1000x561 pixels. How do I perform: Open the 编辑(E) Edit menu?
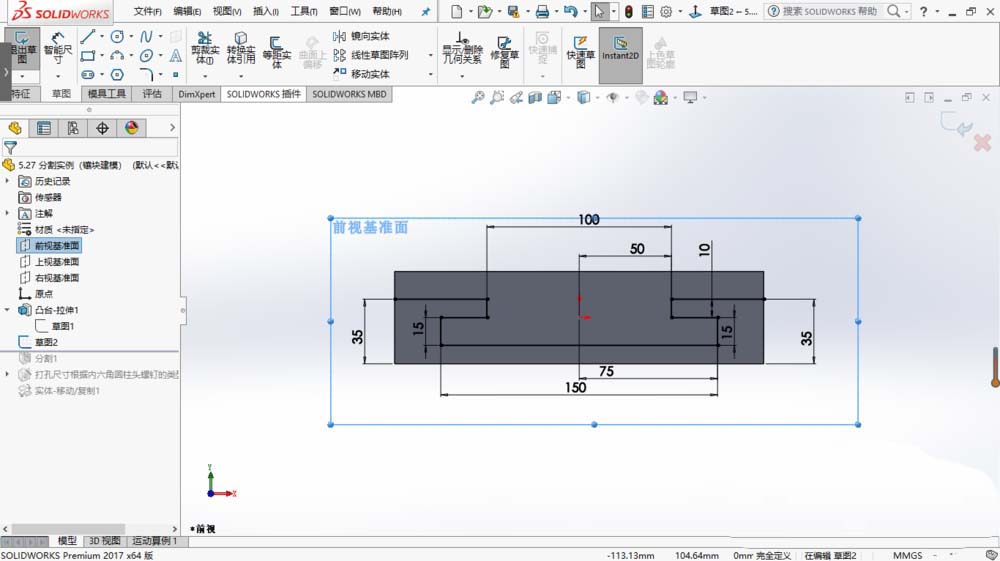pyautogui.click(x=187, y=11)
